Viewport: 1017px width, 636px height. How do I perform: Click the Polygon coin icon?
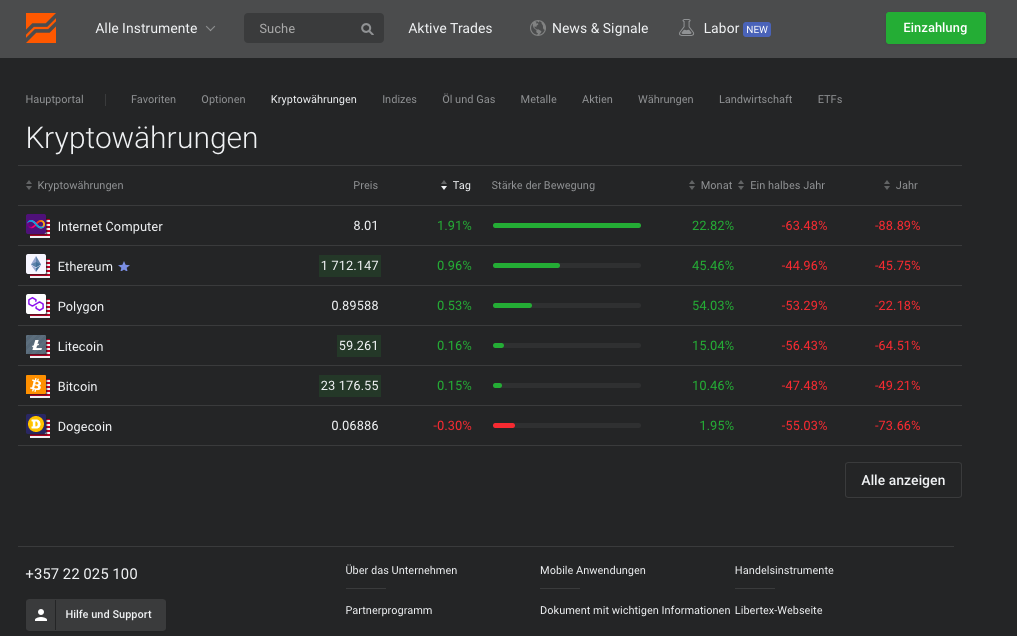[x=38, y=306]
